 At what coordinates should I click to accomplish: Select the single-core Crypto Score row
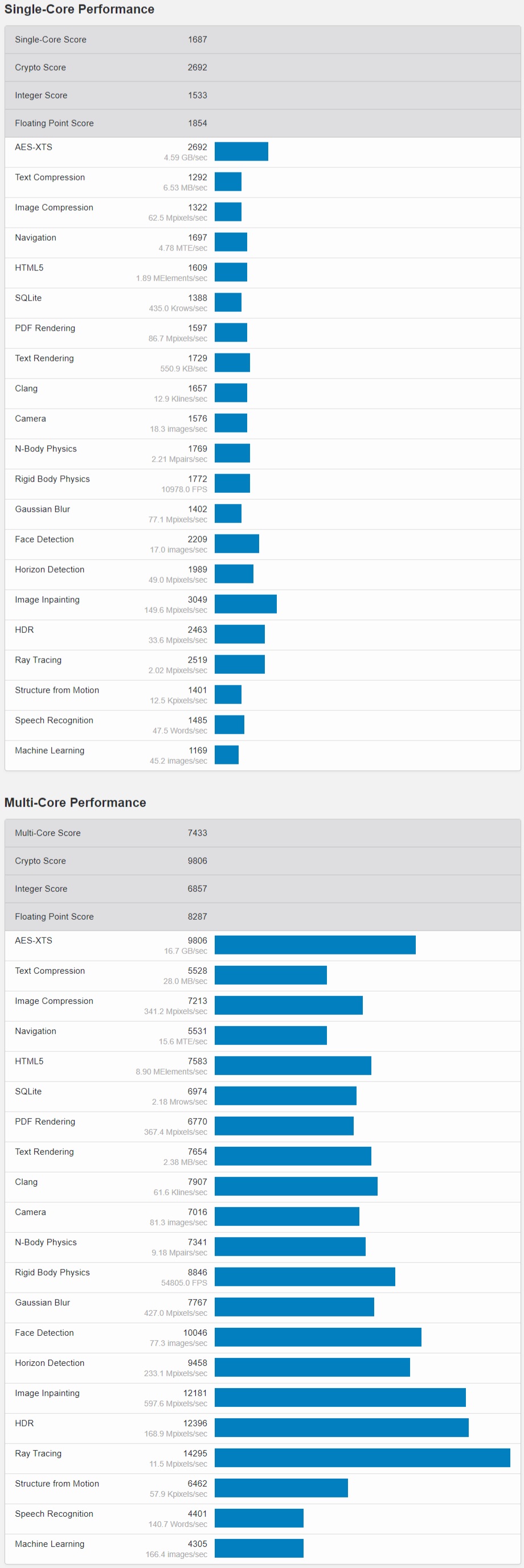tap(262, 68)
